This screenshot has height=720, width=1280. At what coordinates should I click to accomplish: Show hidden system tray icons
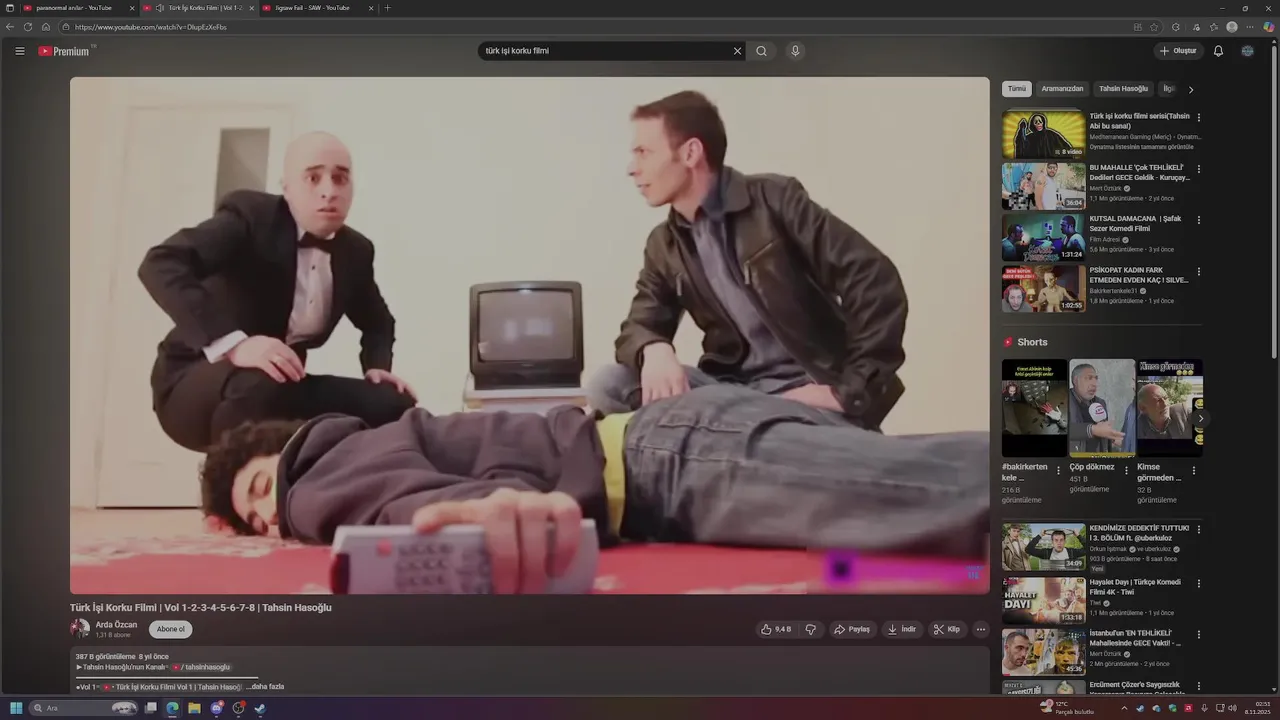tap(1124, 708)
